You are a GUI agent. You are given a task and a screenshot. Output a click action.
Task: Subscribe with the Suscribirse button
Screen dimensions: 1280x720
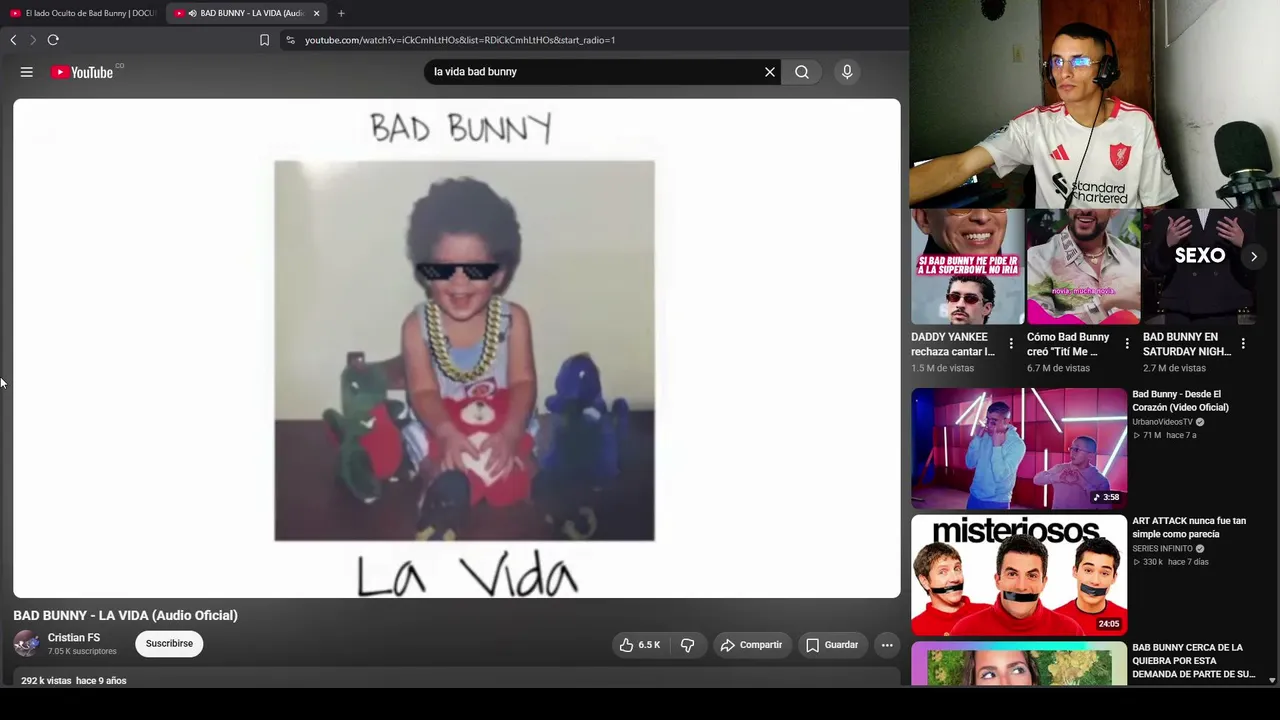pyautogui.click(x=169, y=644)
